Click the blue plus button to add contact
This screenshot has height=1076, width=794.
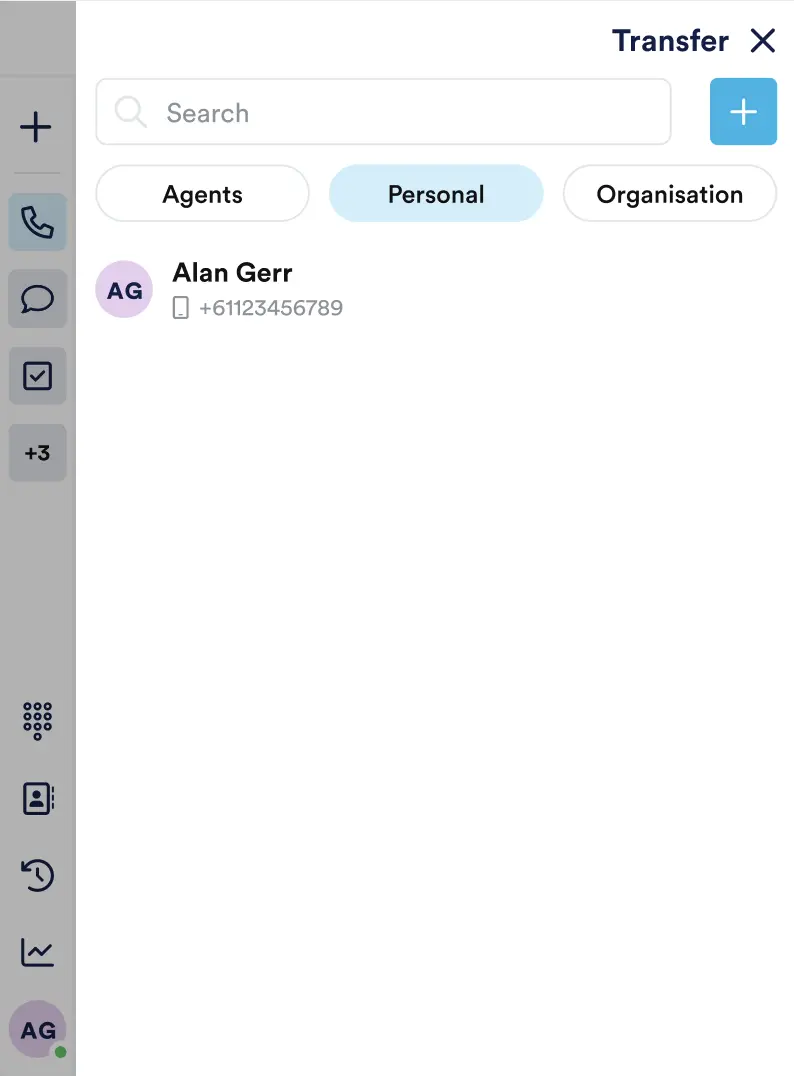pos(743,112)
